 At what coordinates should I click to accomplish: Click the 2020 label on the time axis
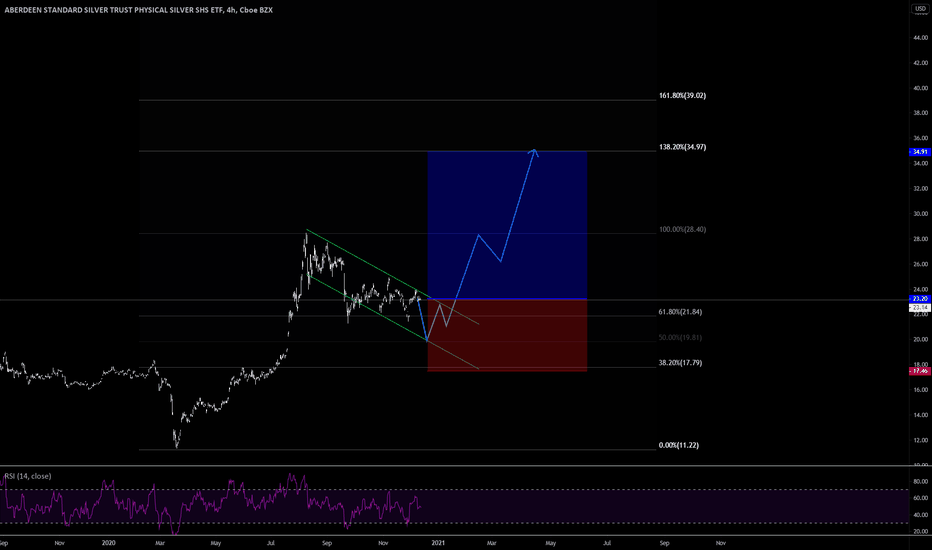pos(109,543)
